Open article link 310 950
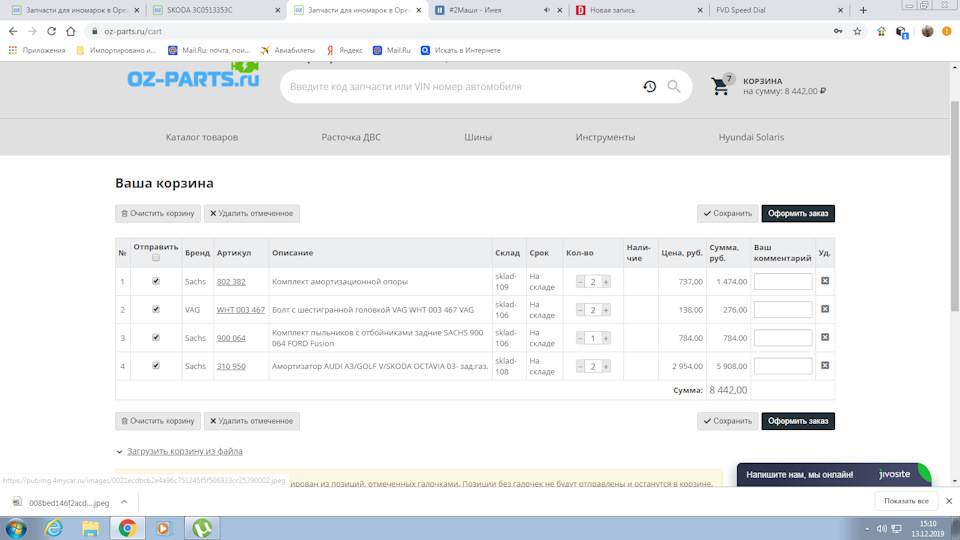 pos(231,366)
